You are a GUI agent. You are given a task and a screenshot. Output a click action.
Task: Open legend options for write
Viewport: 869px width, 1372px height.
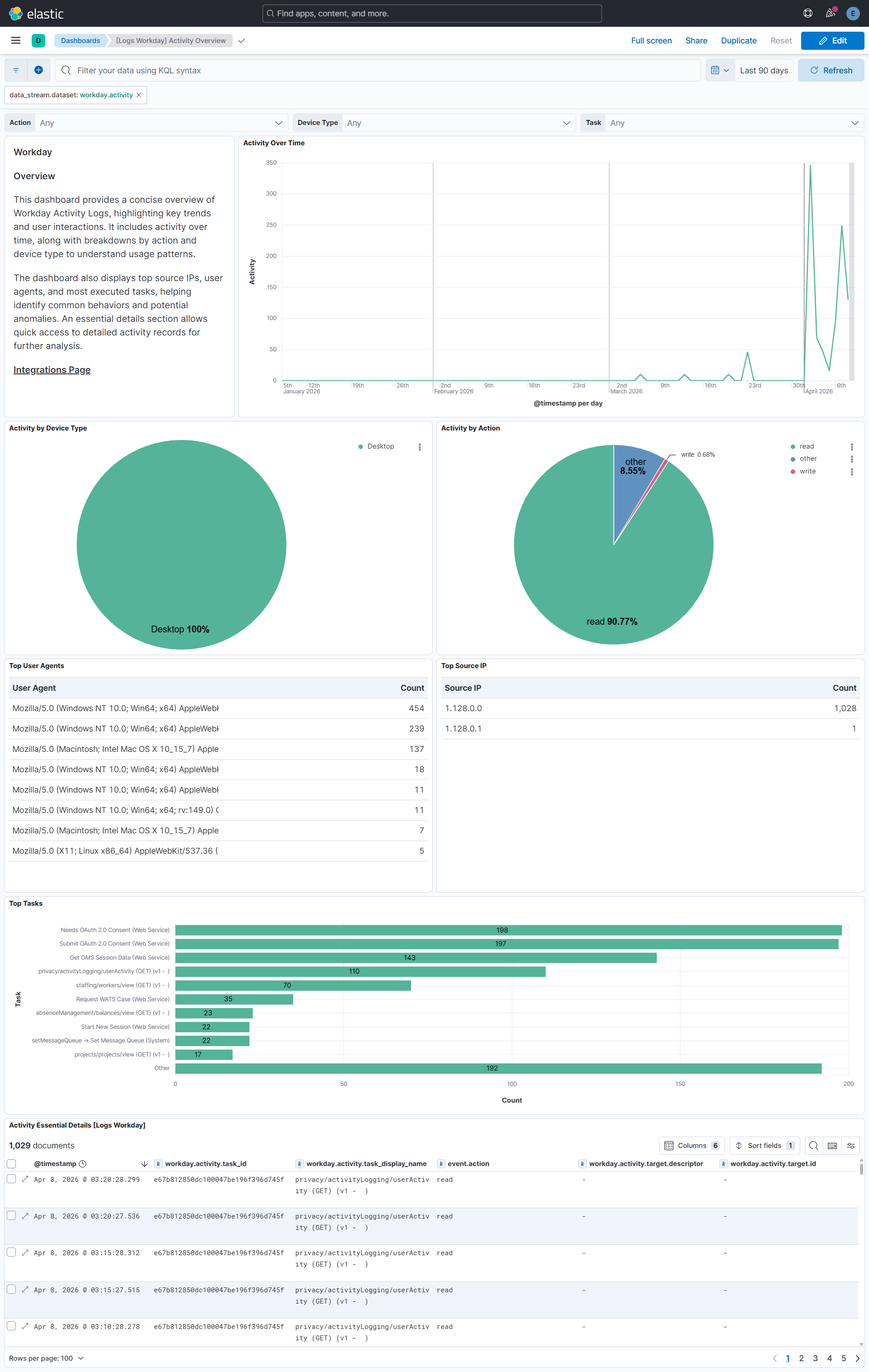pyautogui.click(x=852, y=472)
